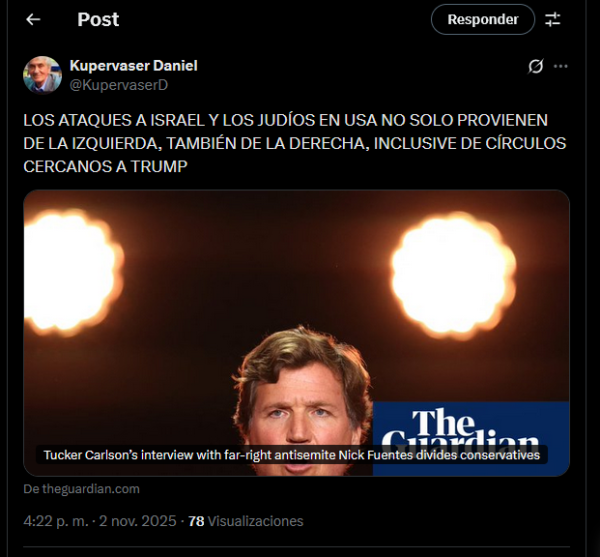This screenshot has height=557, width=600.
Task: Click the right stage light in photo
Action: [x=453, y=275]
